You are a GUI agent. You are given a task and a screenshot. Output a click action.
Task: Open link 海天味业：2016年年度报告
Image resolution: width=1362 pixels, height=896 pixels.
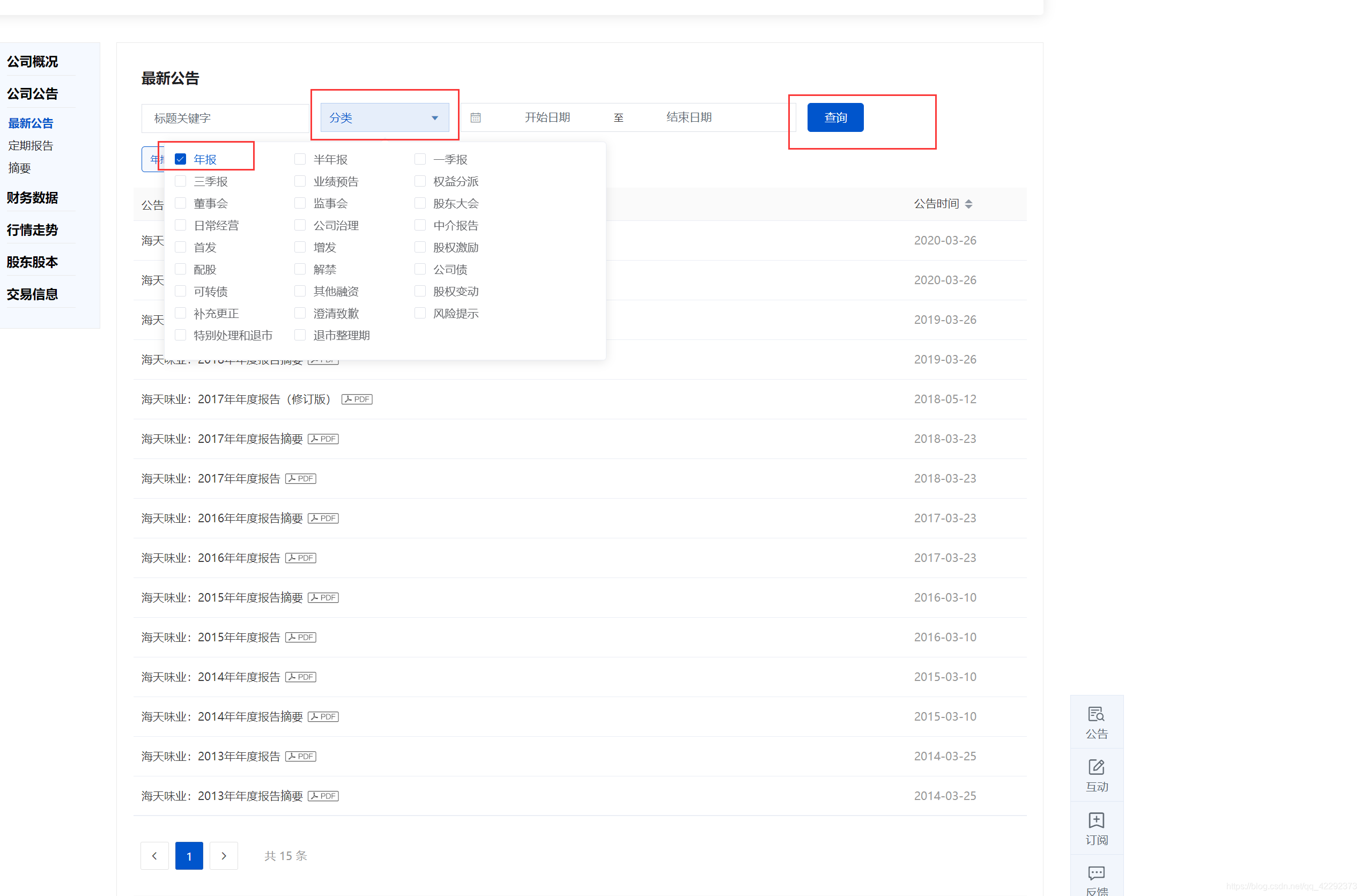click(x=211, y=557)
